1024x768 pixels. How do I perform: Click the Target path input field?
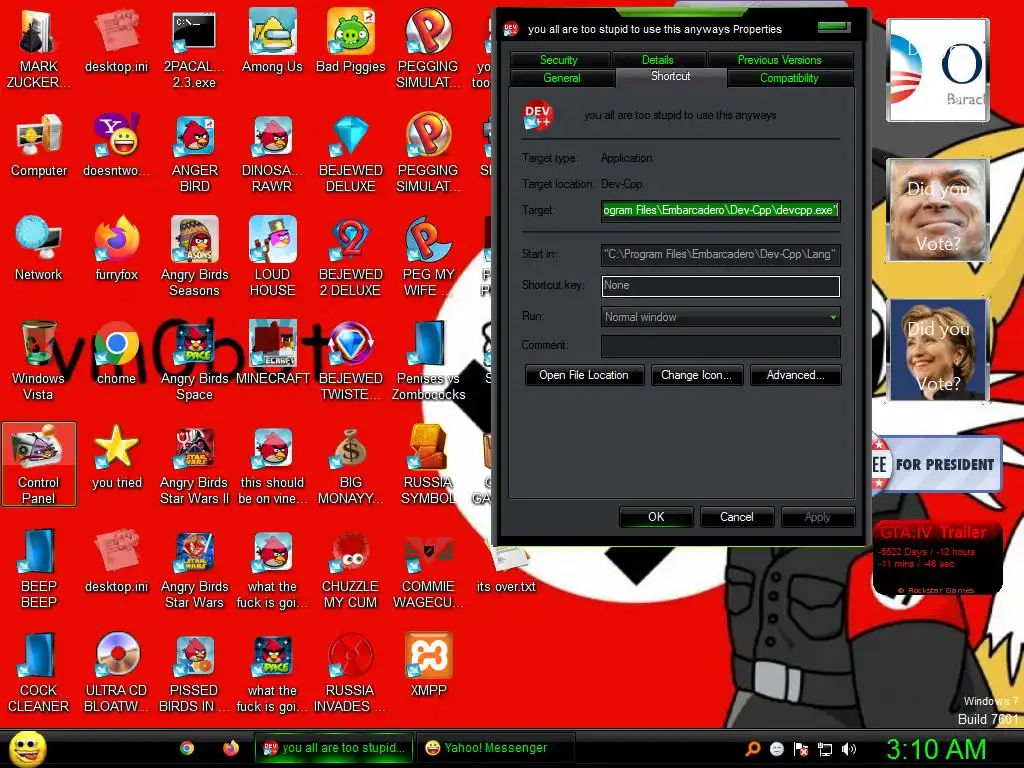click(720, 210)
